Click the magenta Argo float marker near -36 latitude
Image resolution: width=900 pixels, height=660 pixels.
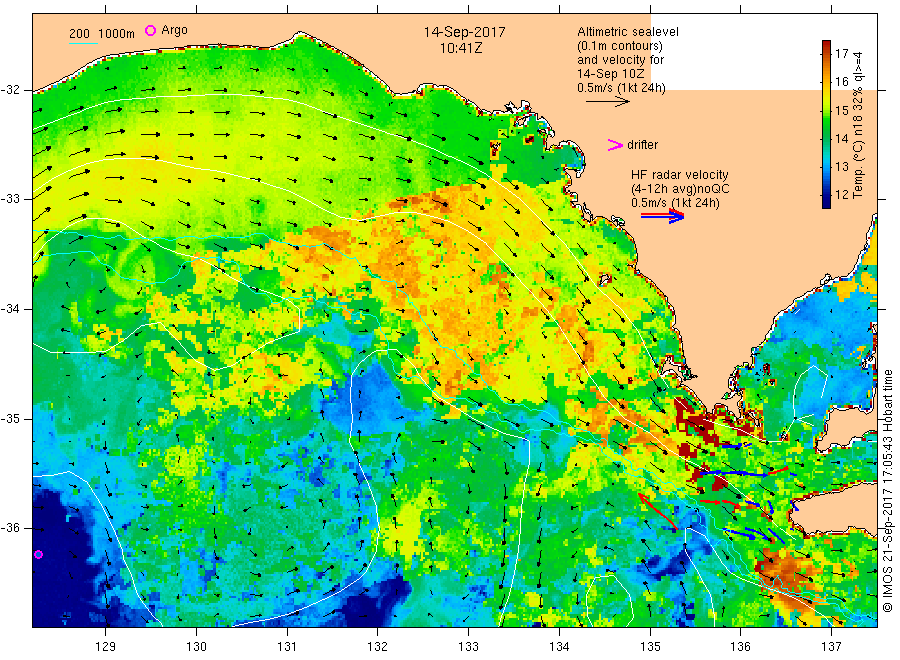(x=38, y=554)
